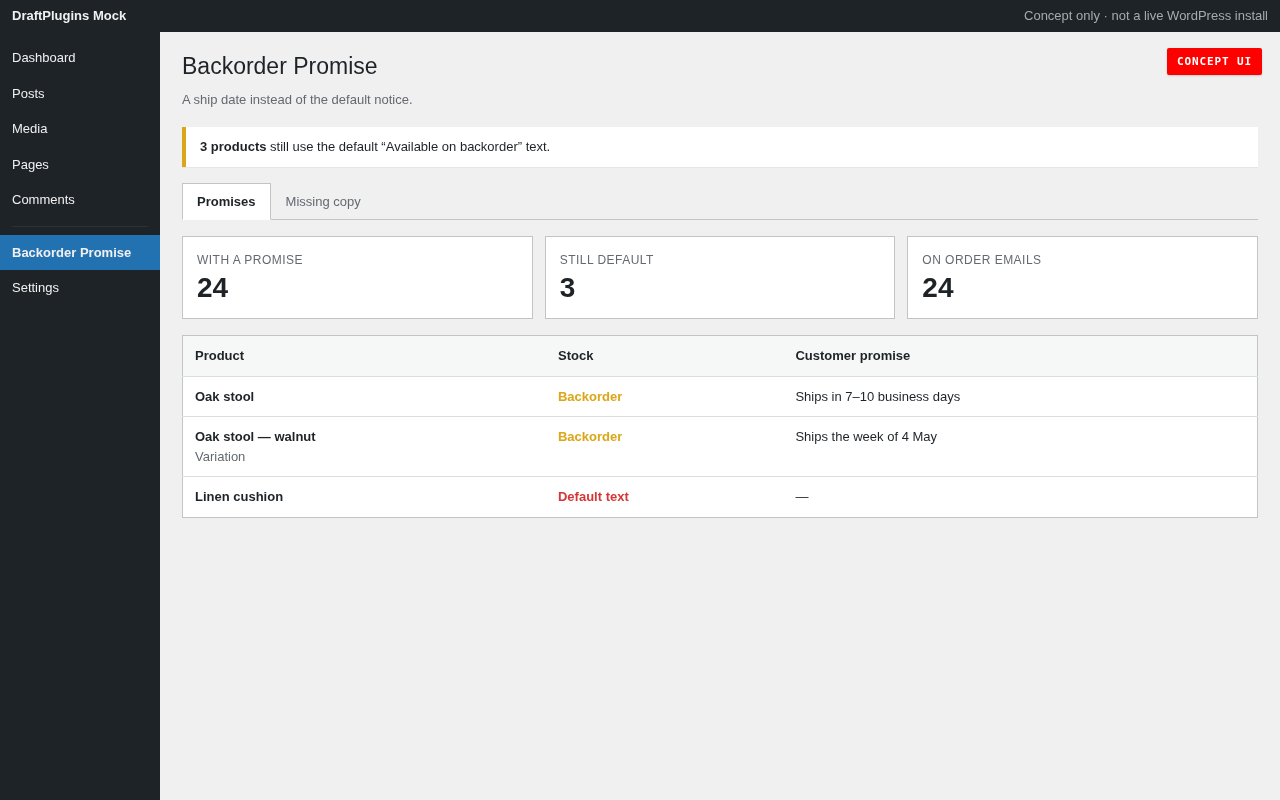The height and width of the screenshot is (800, 1280).
Task: Click the On Order Emails stat card
Action: pos(1082,278)
